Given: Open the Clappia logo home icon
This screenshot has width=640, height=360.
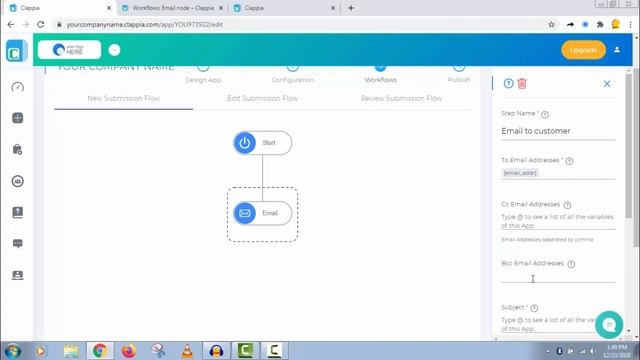Looking at the screenshot, I should [x=16, y=51].
